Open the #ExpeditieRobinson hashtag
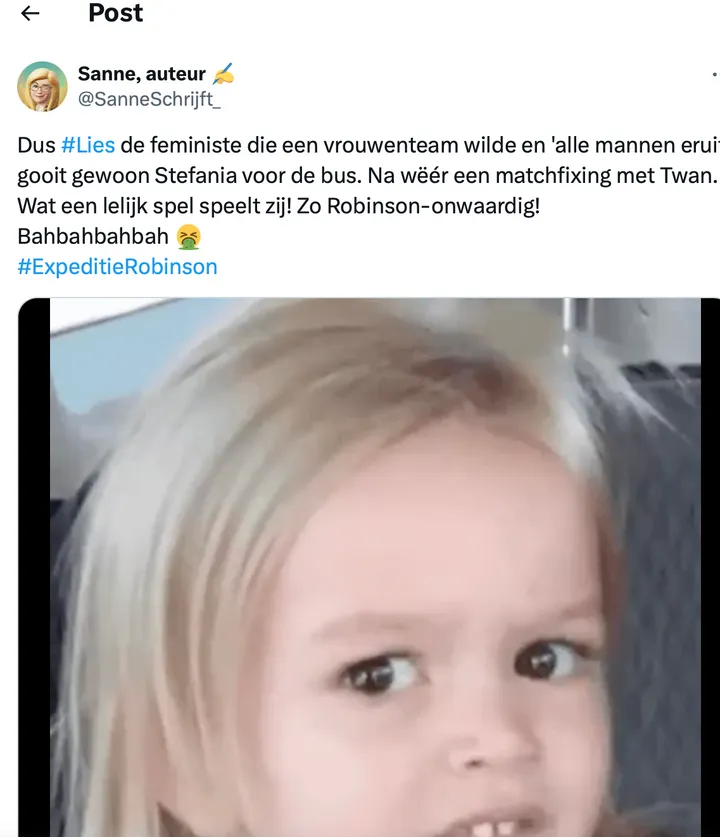The width and height of the screenshot is (720, 837). [x=117, y=267]
